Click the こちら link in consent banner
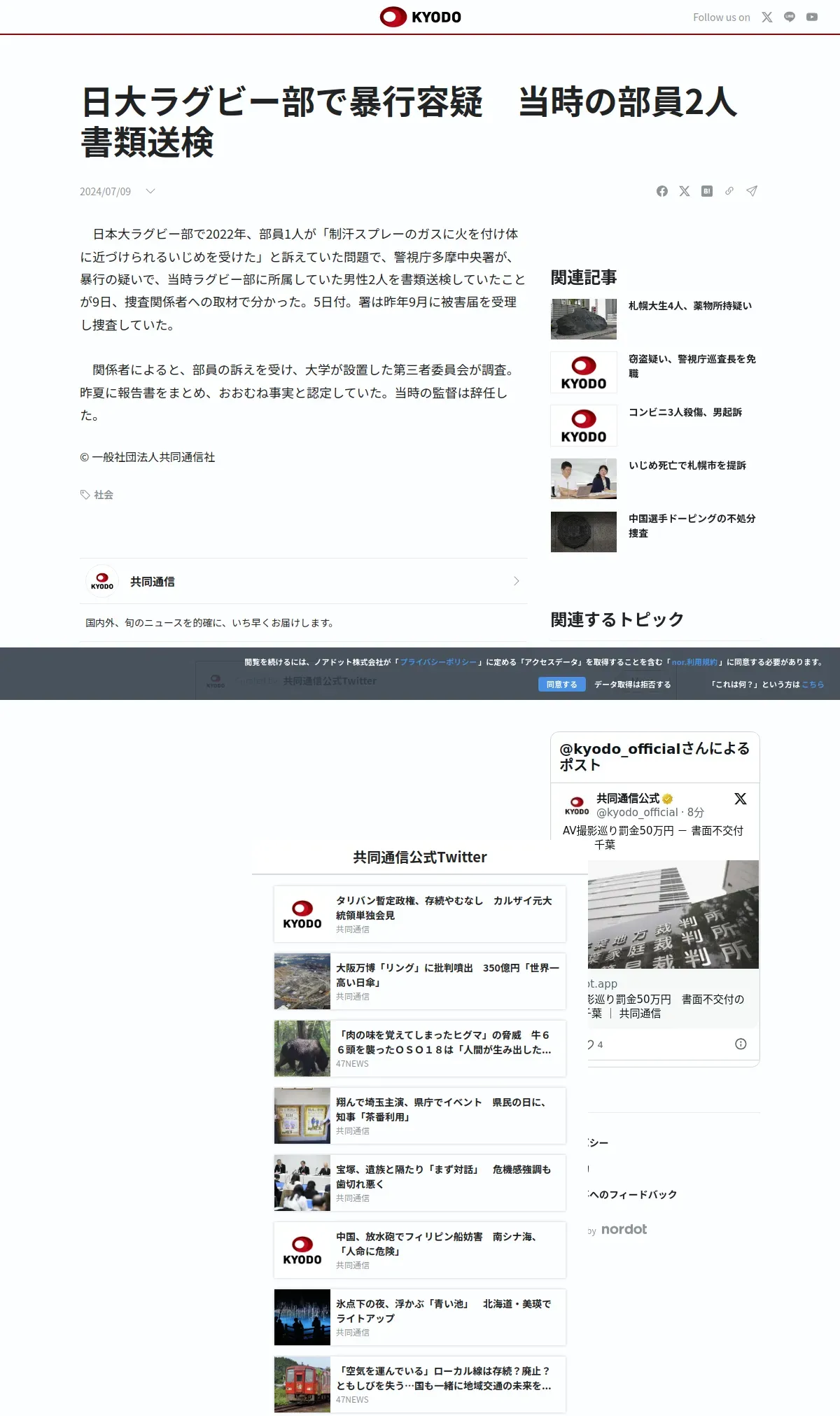This screenshot has width=840, height=1416. tap(813, 685)
